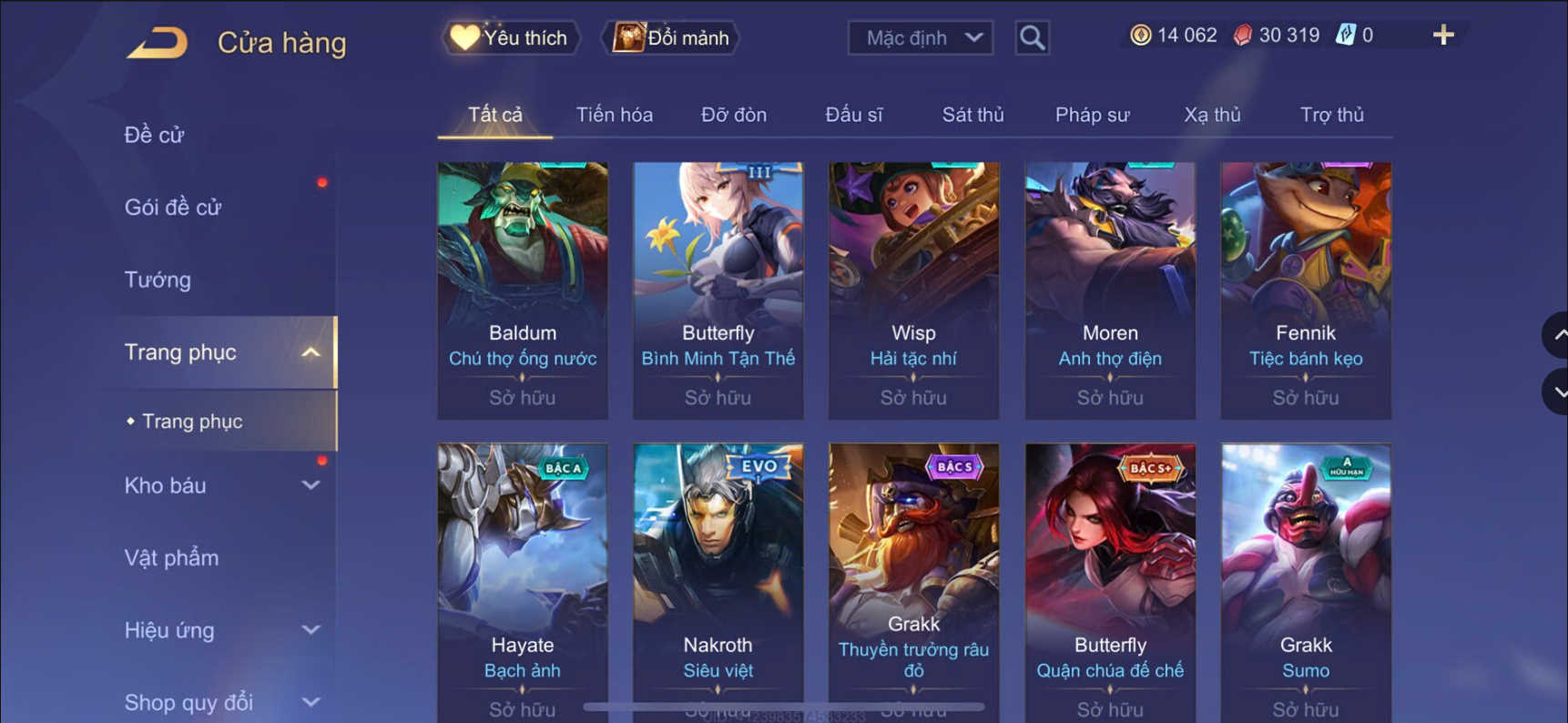Collapse the Trang phục sidebar section
Image resolution: width=1568 pixels, height=723 pixels.
311,352
